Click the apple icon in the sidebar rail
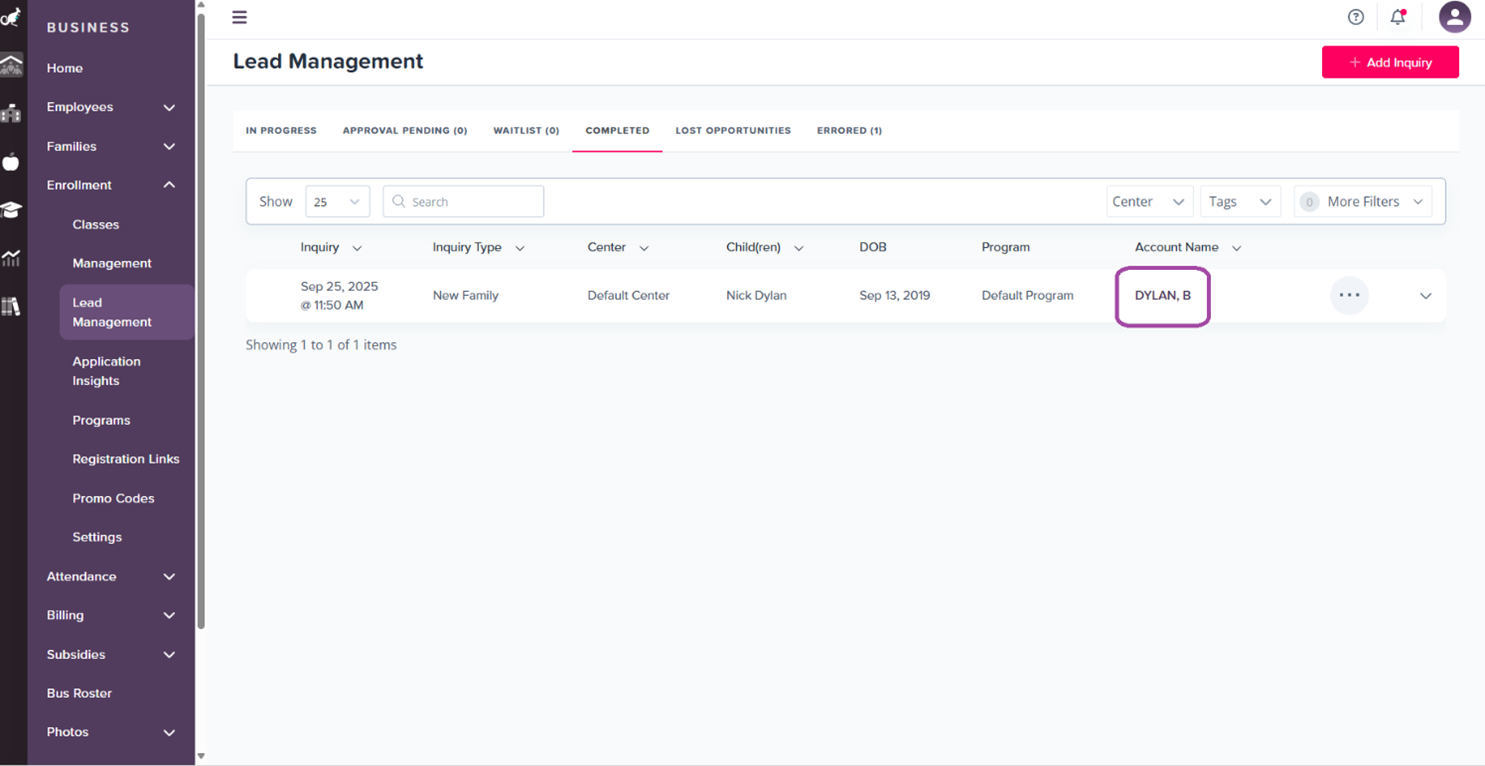 11,162
